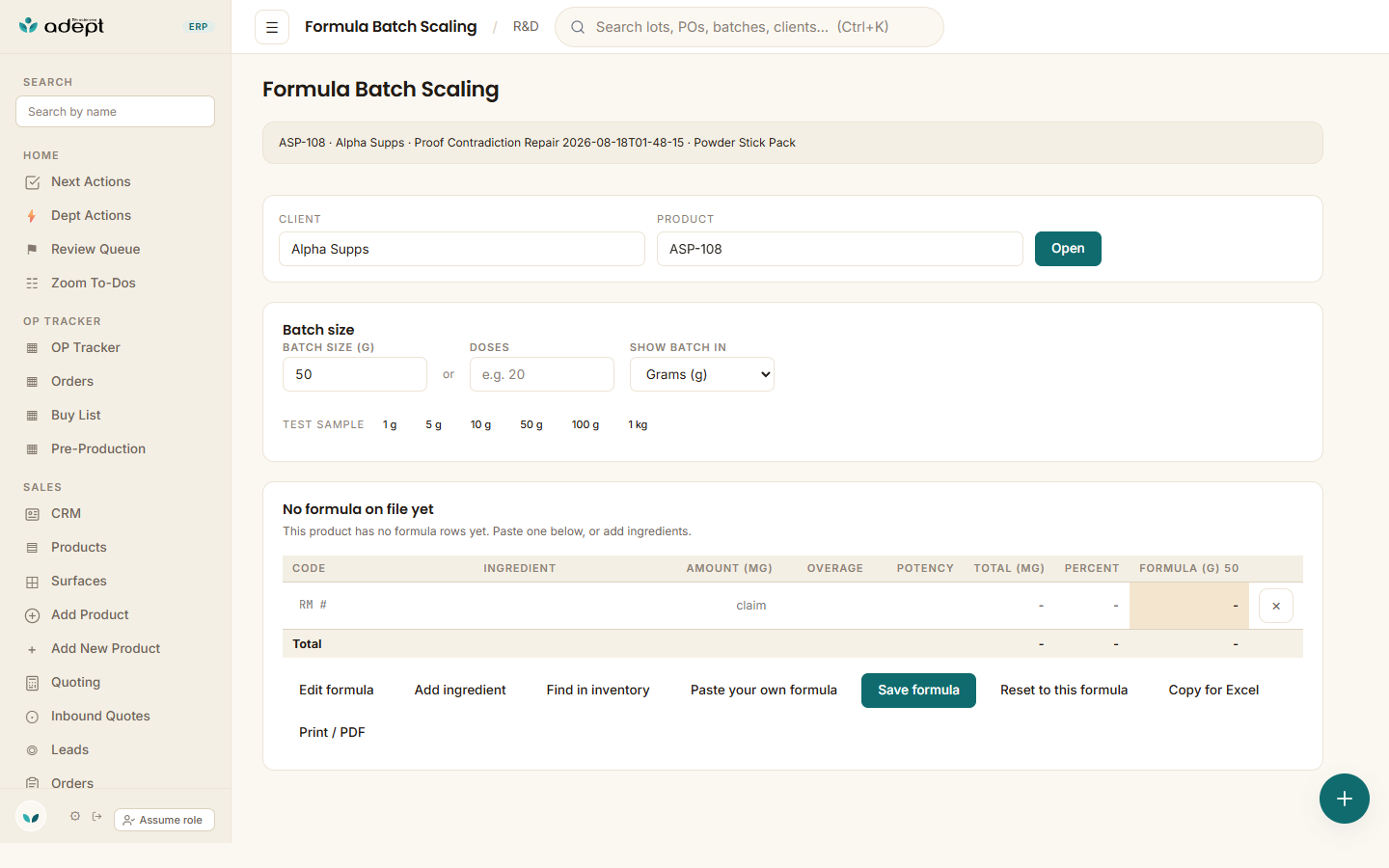This screenshot has height=868, width=1389.
Task: Toggle the sidebar hamburger menu button
Action: click(x=272, y=27)
